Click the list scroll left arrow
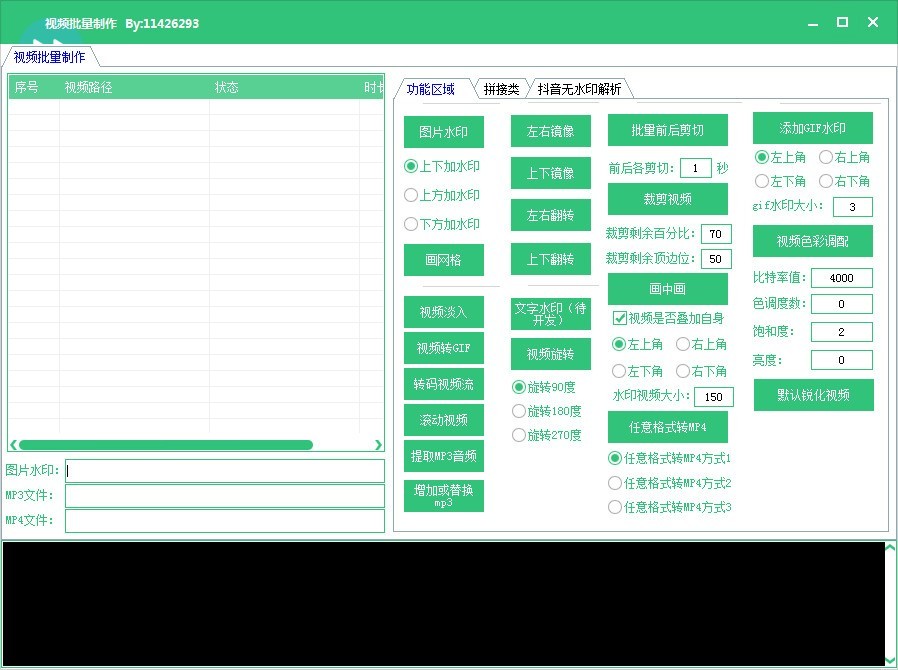Image resolution: width=898 pixels, height=670 pixels. point(13,445)
